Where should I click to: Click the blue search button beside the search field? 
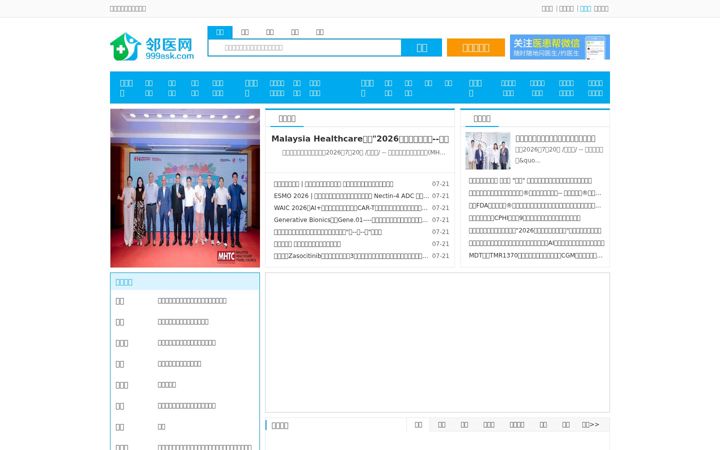tap(422, 48)
